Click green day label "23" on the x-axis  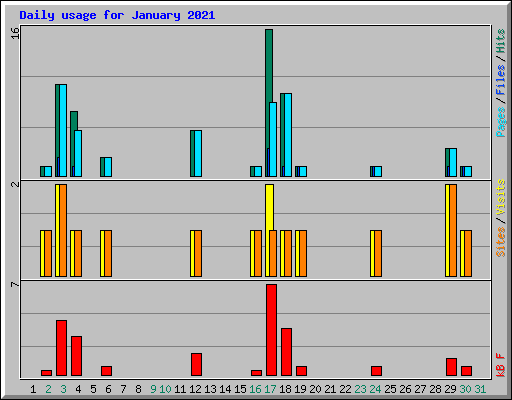pos(360,389)
